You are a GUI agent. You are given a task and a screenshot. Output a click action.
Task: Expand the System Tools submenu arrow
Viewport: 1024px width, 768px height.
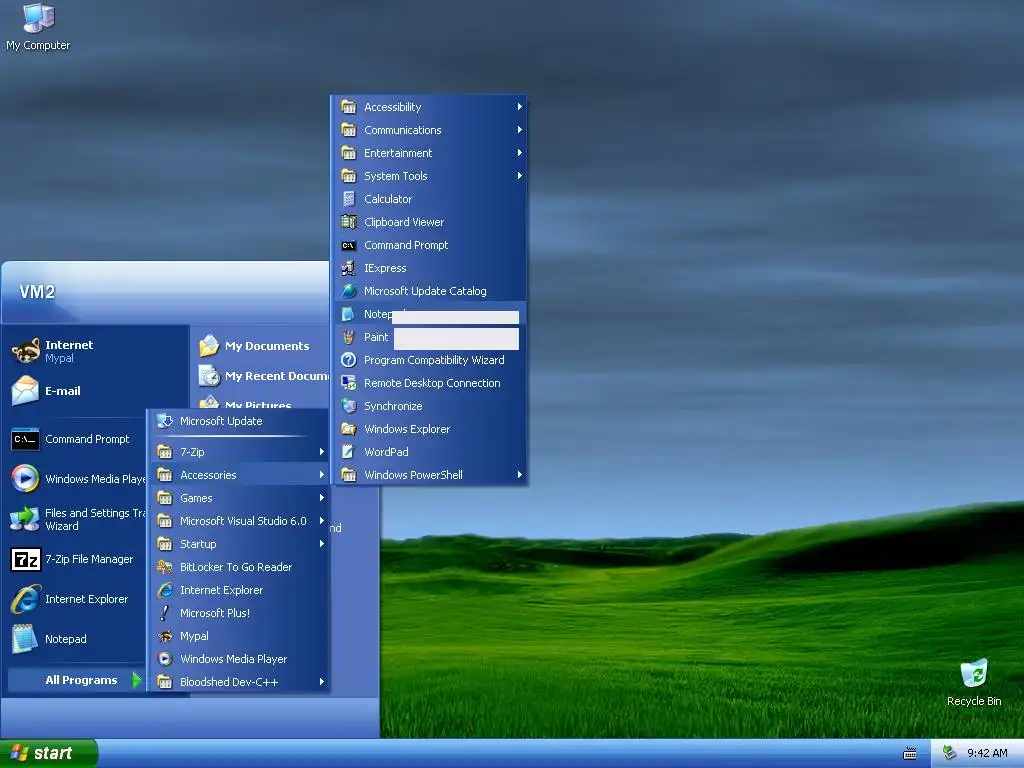(x=520, y=176)
